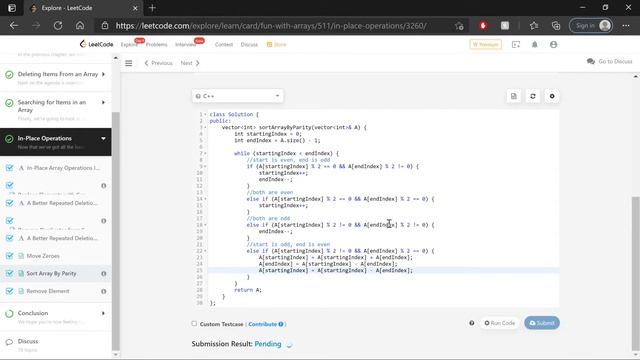Open the console help question icon
This screenshot has width=640, height=360.
point(472,323)
